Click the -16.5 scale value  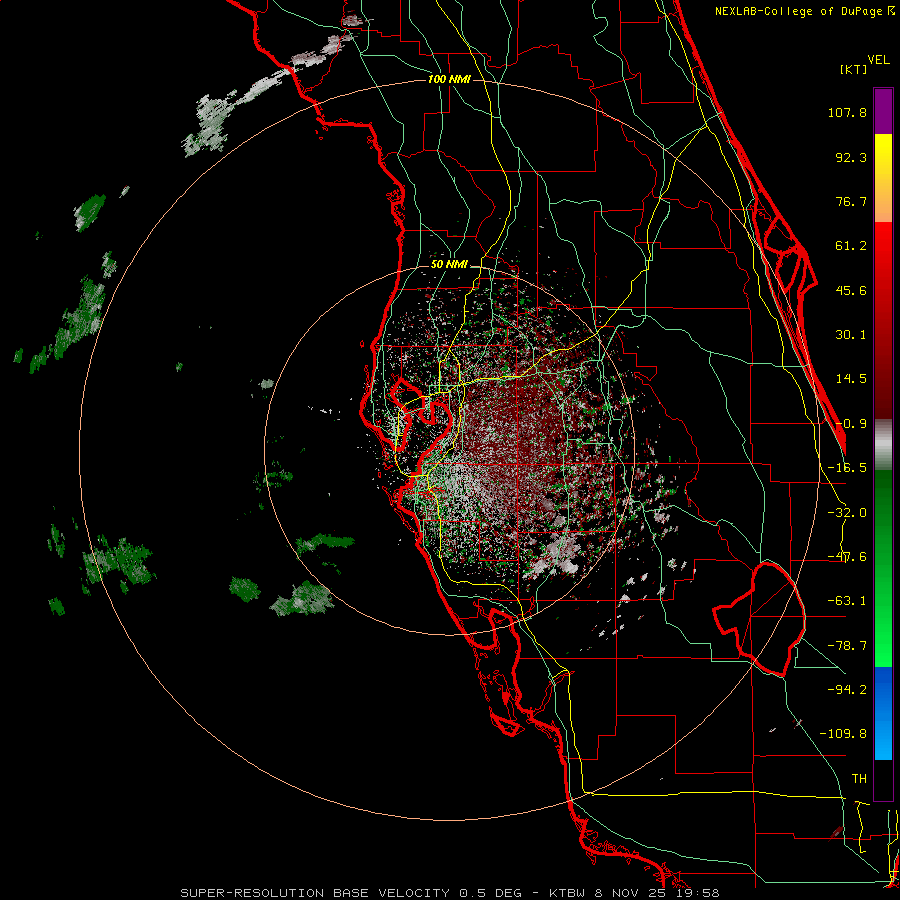(x=847, y=468)
